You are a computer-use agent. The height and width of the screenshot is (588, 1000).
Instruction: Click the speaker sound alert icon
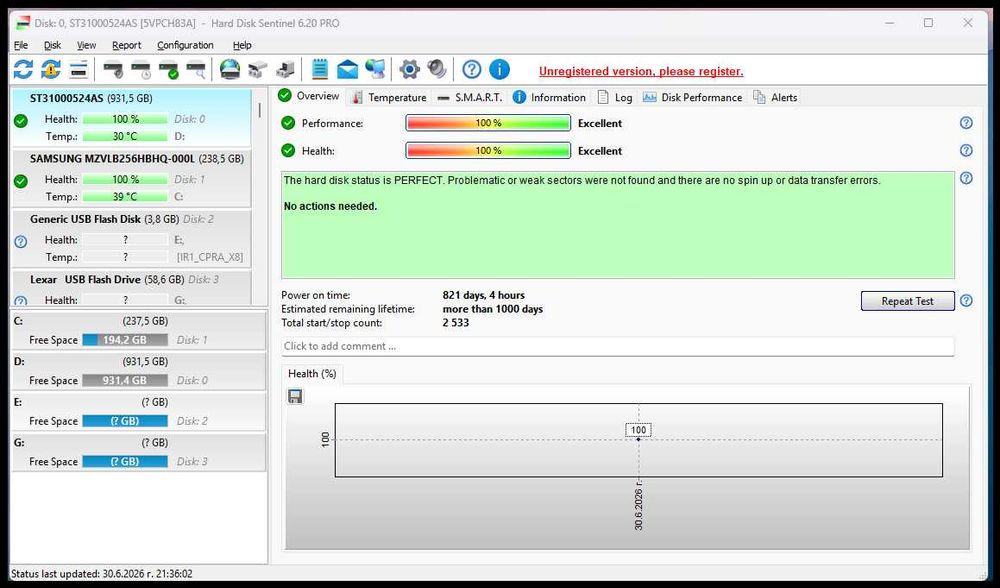437,69
